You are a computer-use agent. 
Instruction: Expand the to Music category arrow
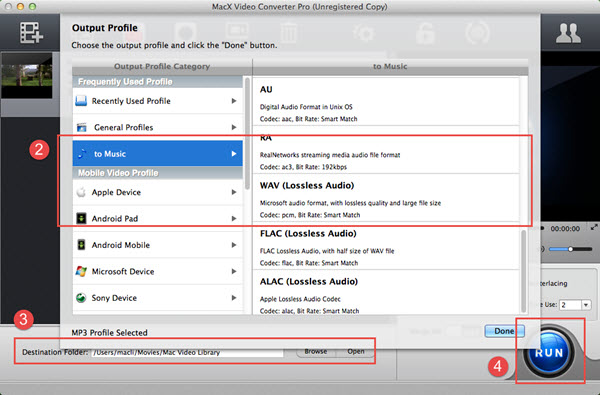click(234, 154)
